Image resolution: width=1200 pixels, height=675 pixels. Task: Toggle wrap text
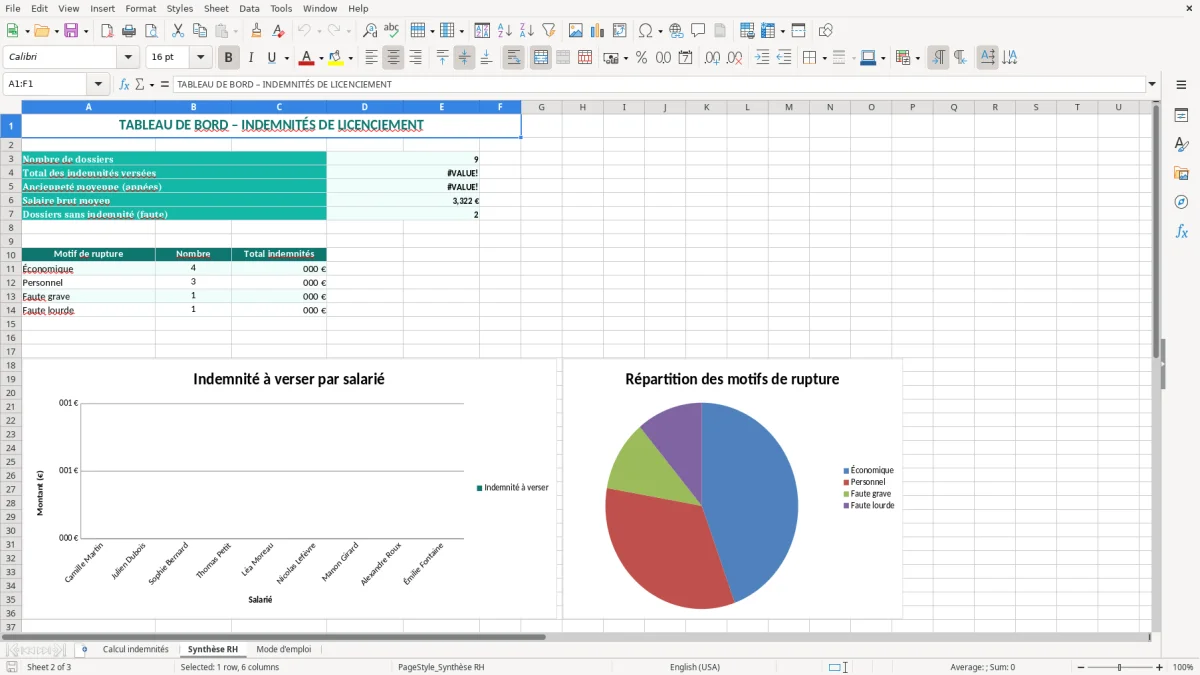[x=513, y=58]
